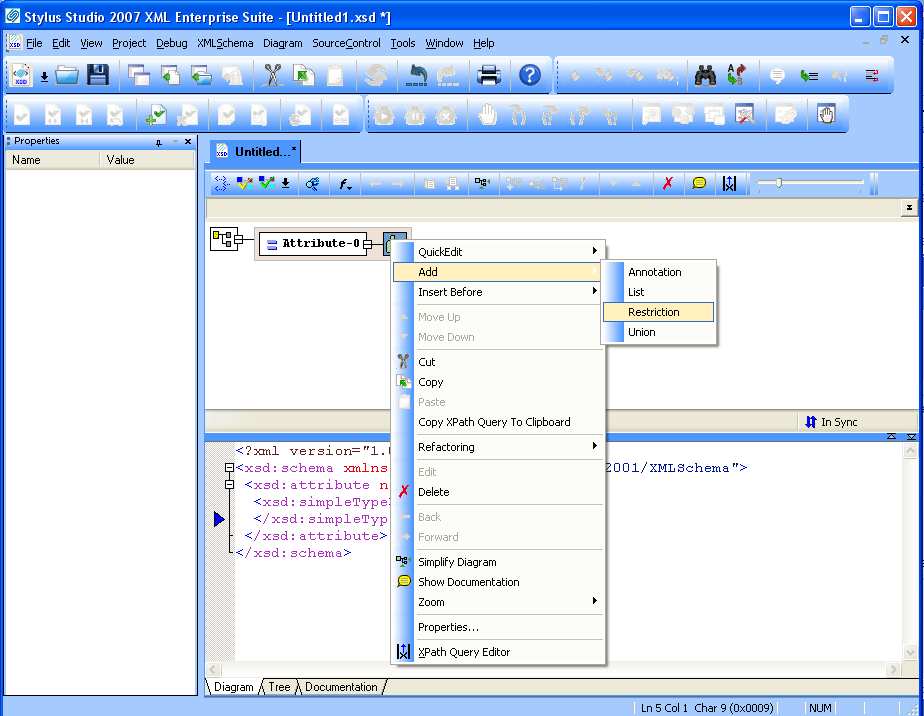Switch to the Tree tab
This screenshot has height=716, width=924.
click(x=279, y=687)
